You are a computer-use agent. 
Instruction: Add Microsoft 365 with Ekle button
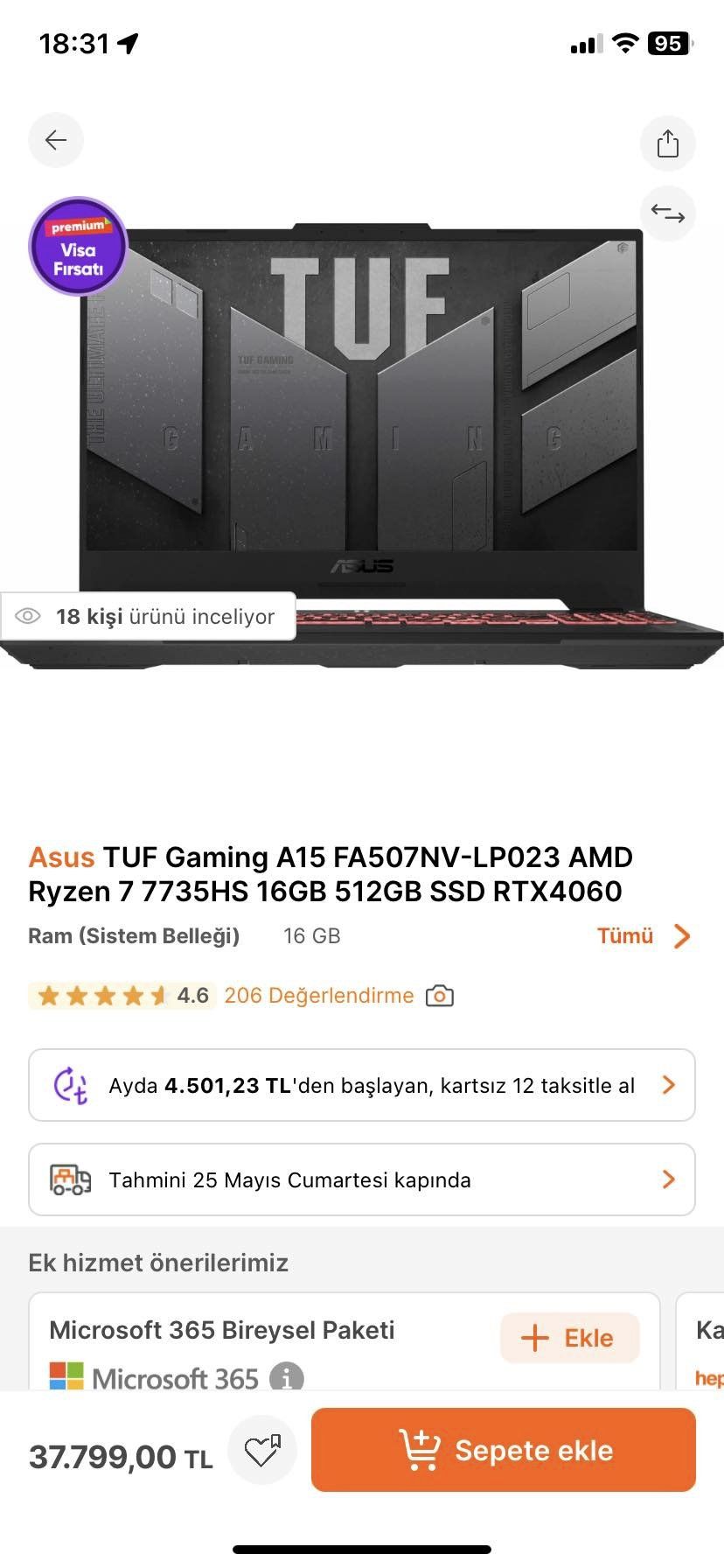click(569, 1338)
